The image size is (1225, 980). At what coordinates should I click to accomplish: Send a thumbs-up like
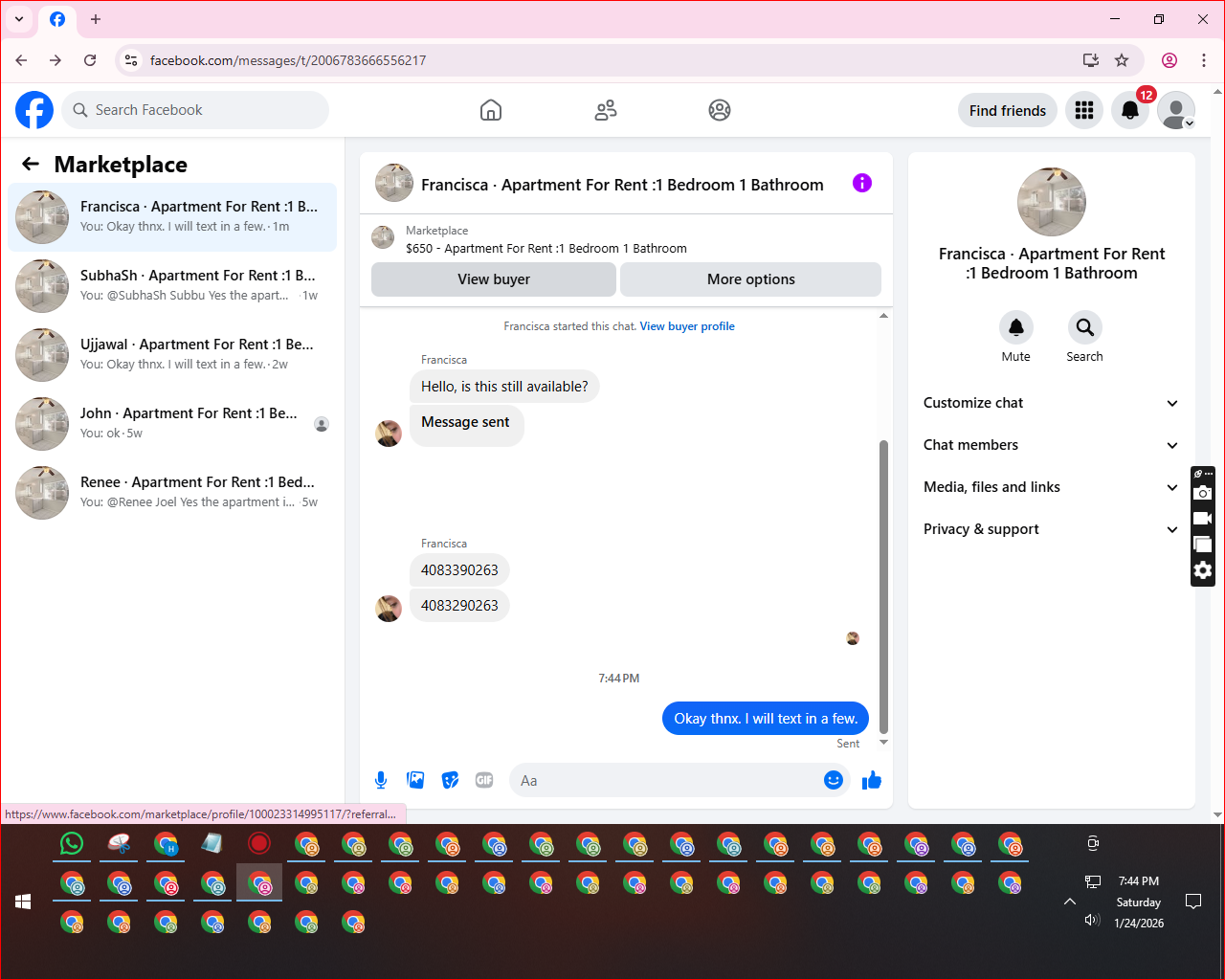click(871, 780)
